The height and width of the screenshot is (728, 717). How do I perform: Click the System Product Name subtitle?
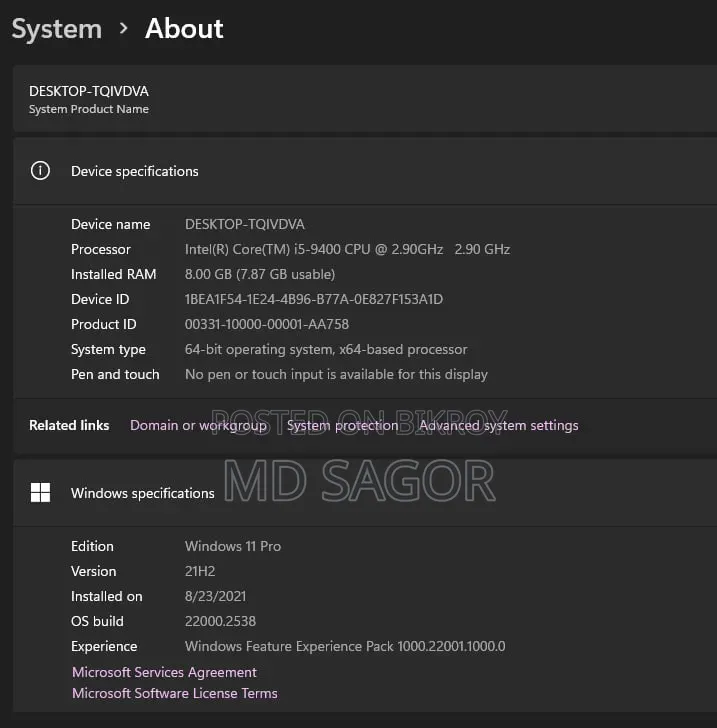click(89, 109)
